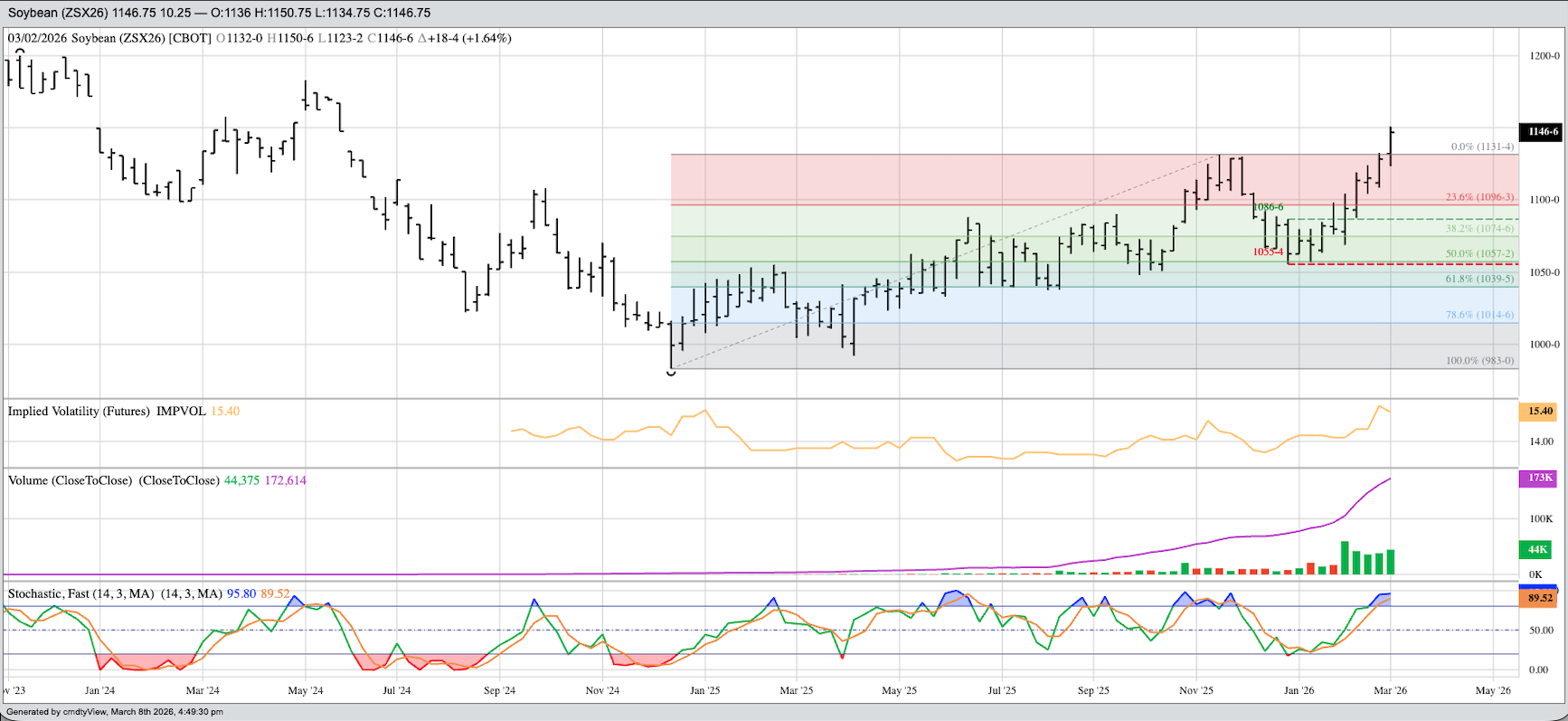Click the black 1146-6 current price badge
This screenshot has width=1568, height=721.
tap(1542, 131)
